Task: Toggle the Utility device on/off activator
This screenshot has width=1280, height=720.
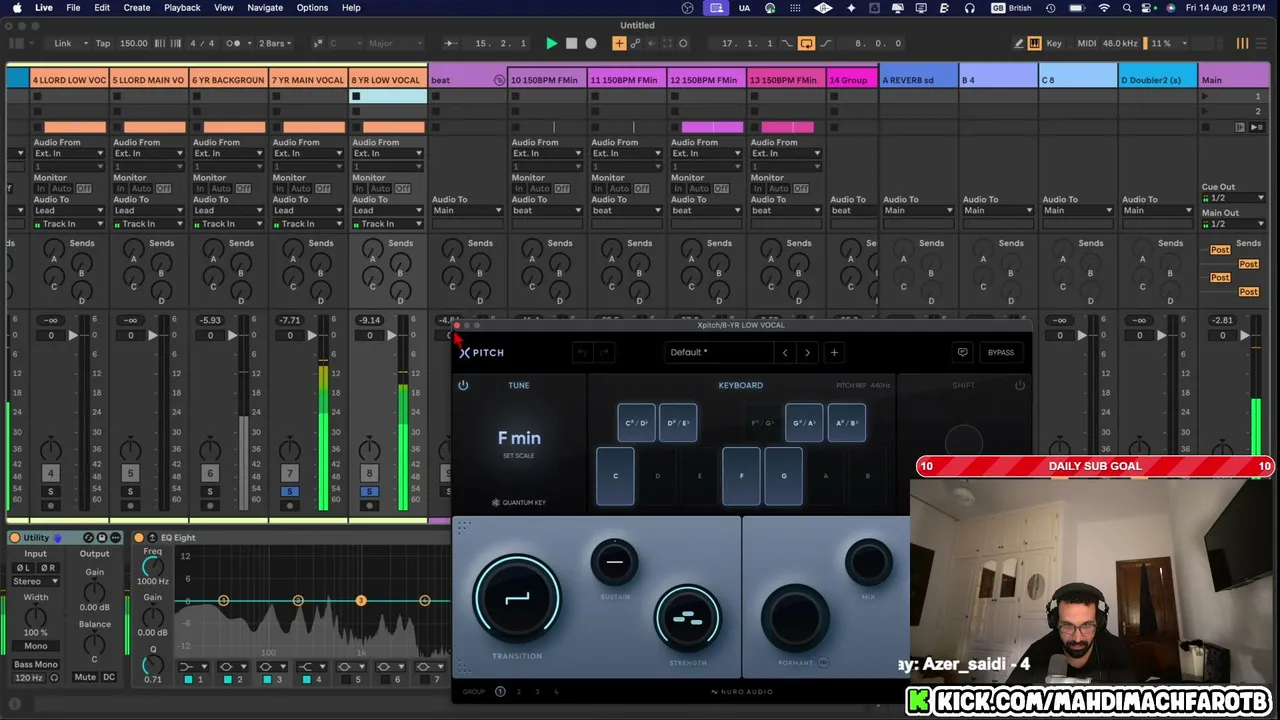Action: (15, 538)
